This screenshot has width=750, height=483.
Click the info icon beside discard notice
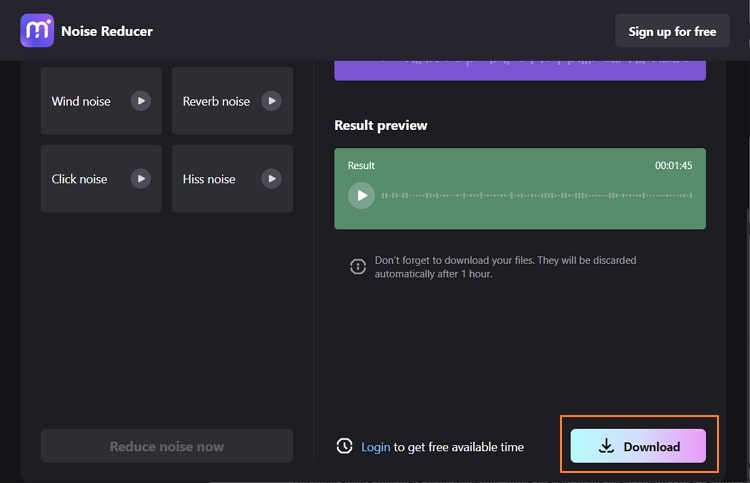358,266
